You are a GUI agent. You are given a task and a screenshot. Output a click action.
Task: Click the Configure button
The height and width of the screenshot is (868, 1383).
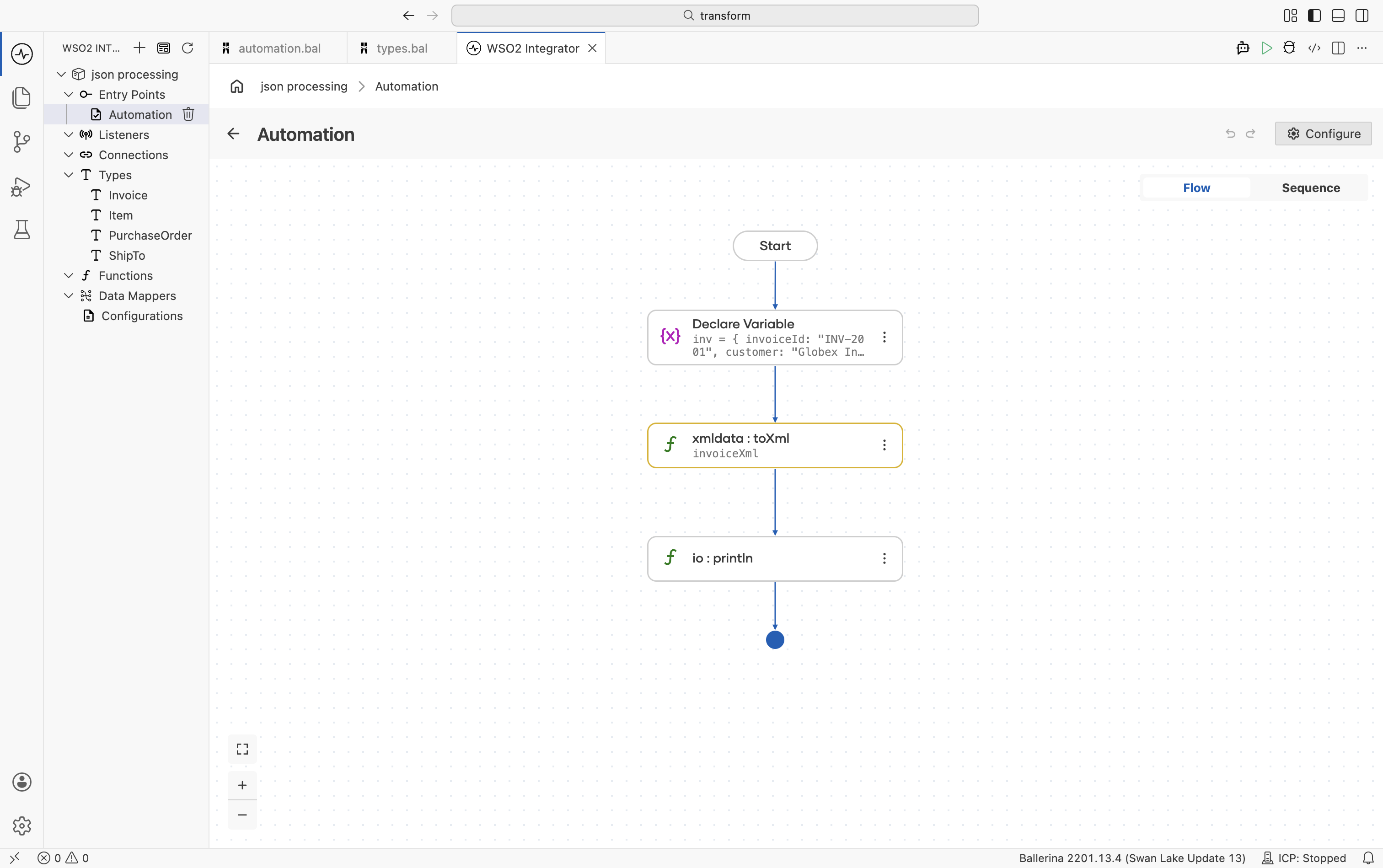coord(1323,134)
